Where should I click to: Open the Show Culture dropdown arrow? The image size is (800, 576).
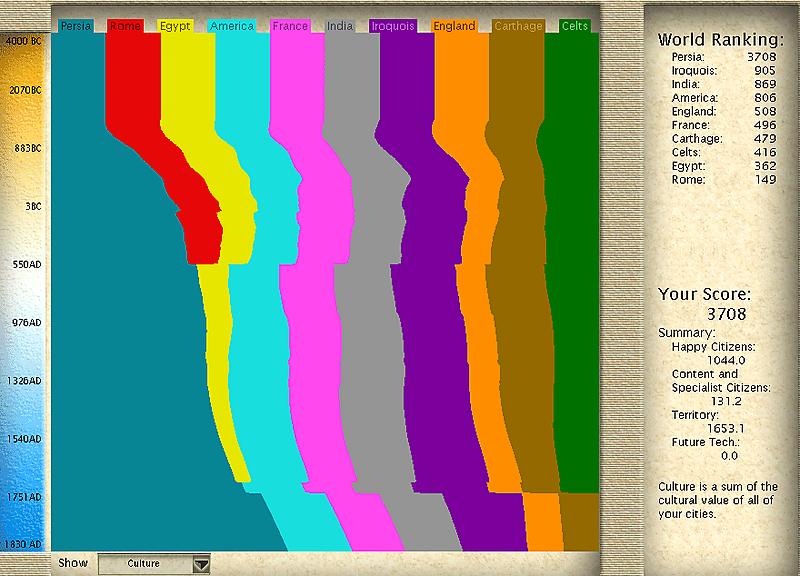(x=202, y=564)
